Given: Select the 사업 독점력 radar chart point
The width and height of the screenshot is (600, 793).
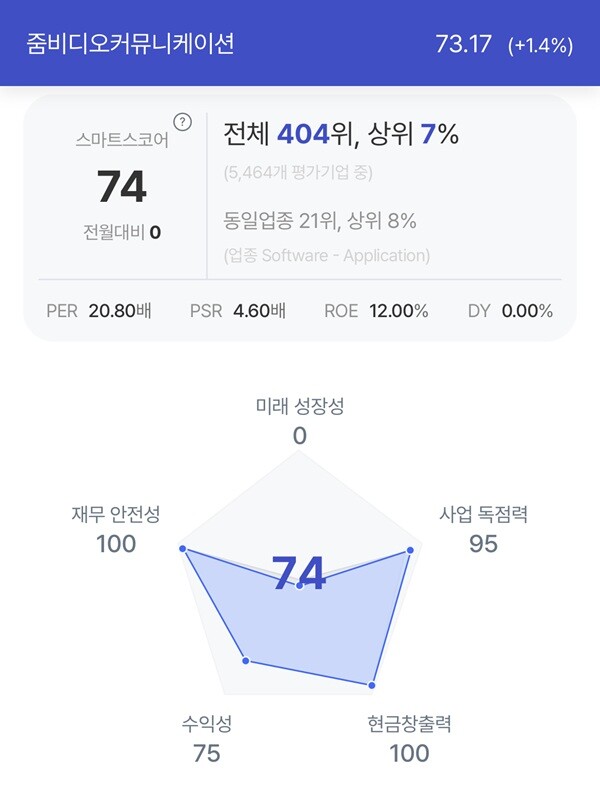Looking at the screenshot, I should pyautogui.click(x=410, y=550).
